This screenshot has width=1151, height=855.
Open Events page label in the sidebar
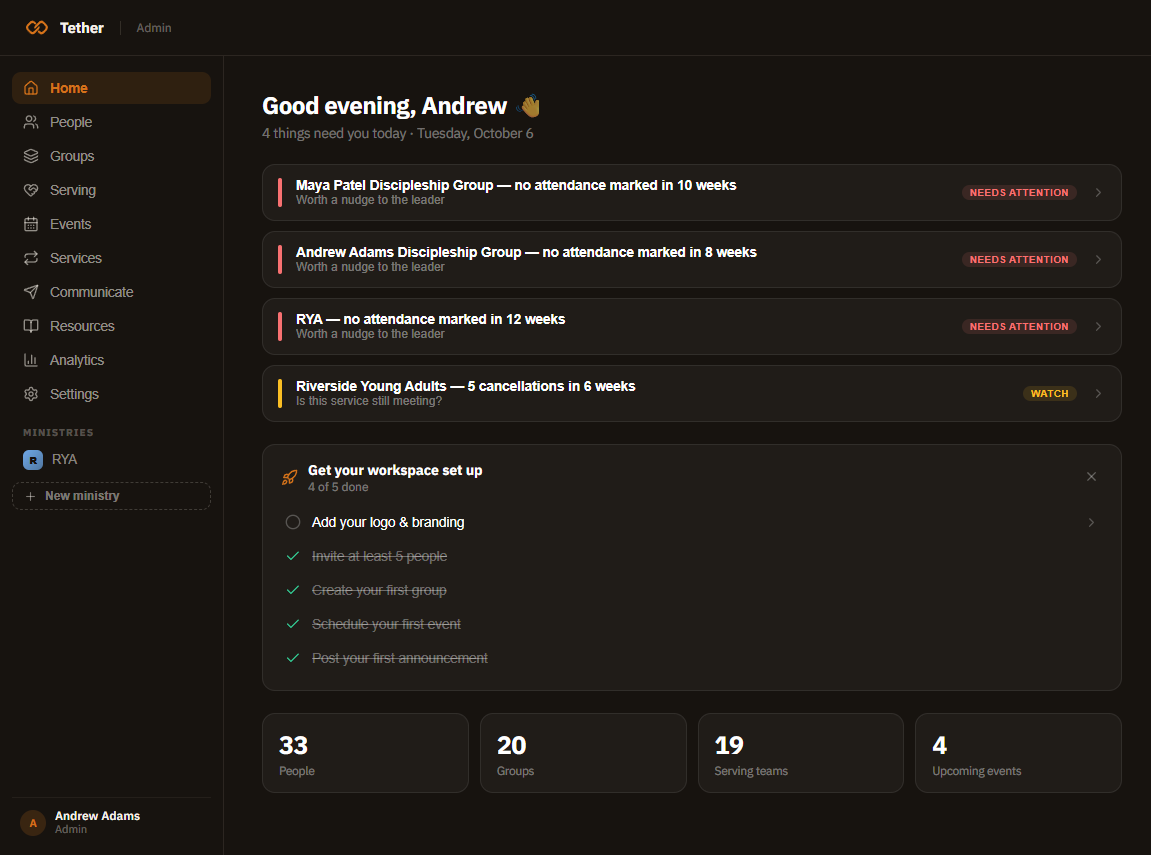[70, 224]
